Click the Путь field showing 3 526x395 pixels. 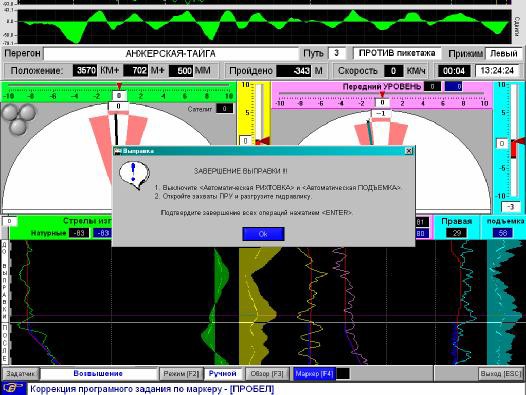336,53
